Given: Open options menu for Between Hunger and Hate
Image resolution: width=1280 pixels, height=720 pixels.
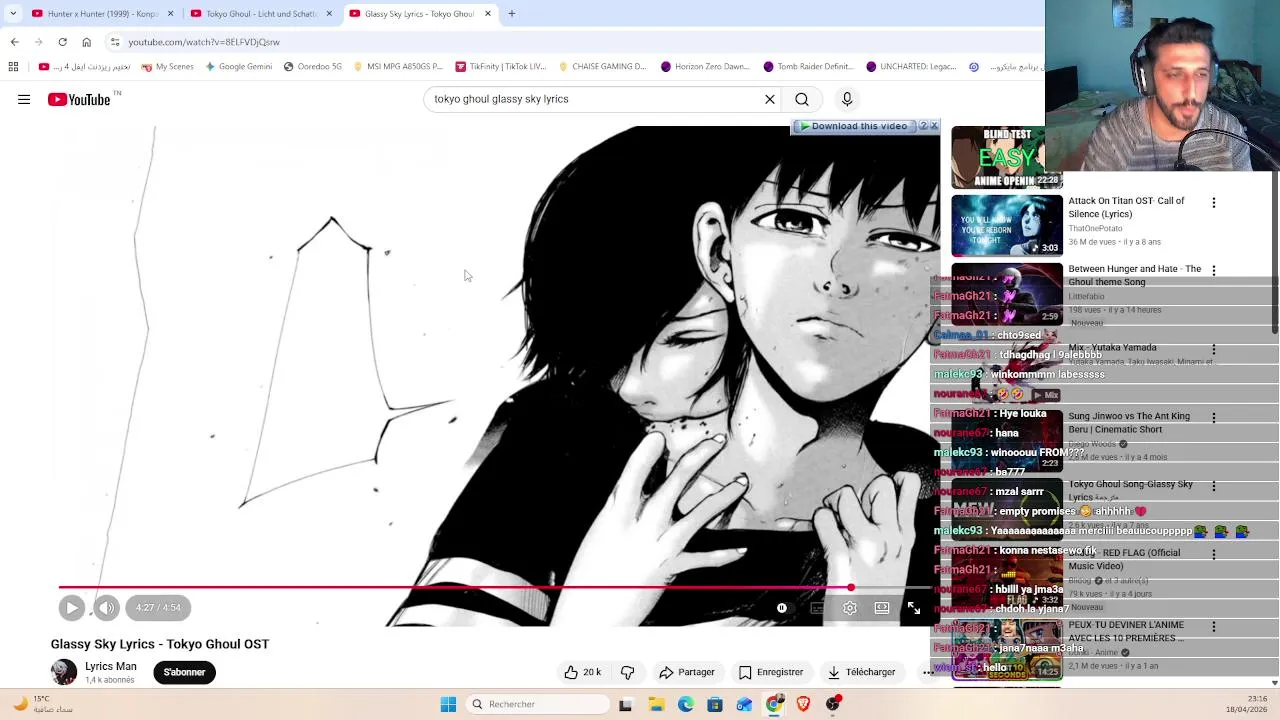Looking at the screenshot, I should pos(1214,271).
